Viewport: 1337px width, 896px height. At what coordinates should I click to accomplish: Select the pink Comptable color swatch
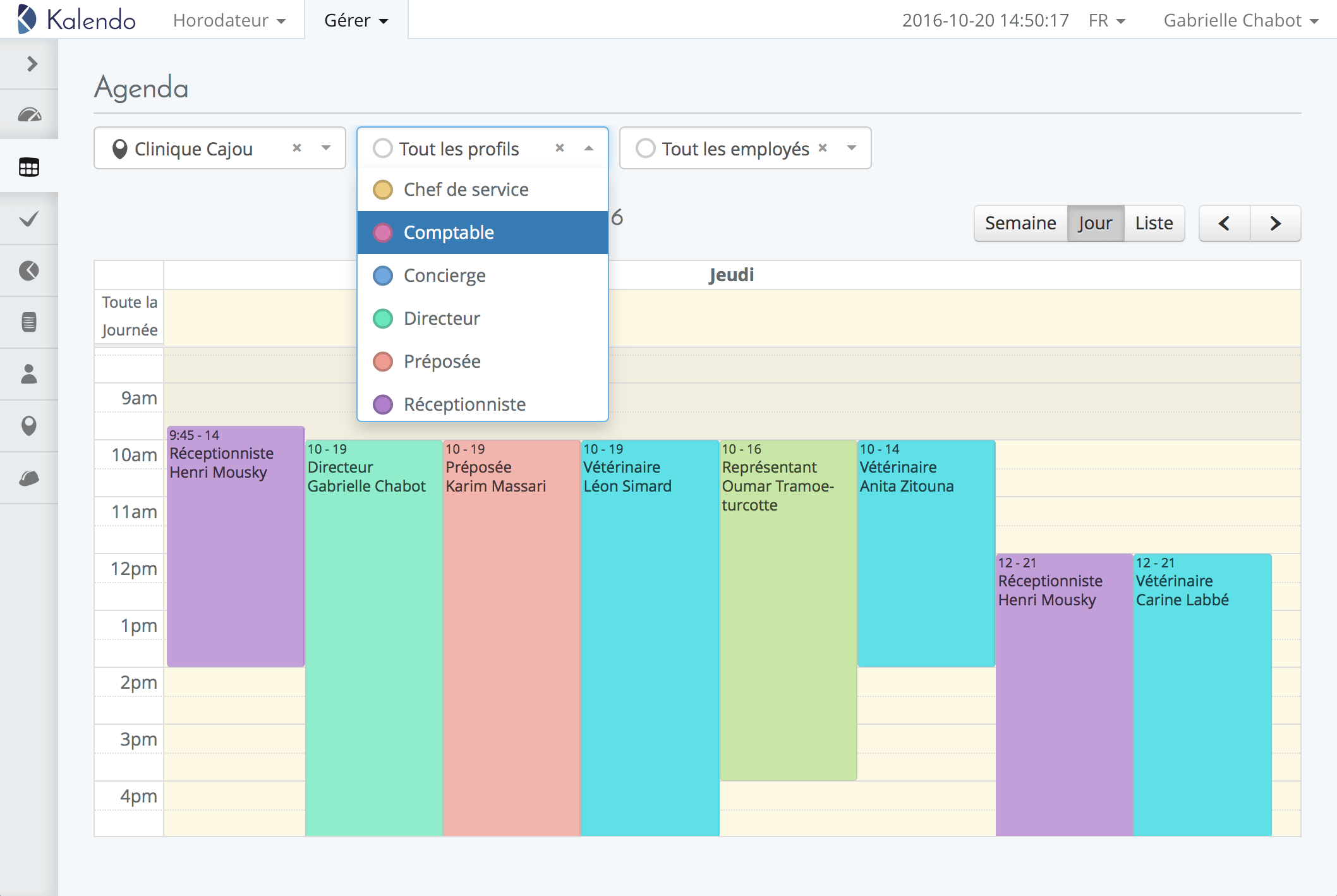383,233
